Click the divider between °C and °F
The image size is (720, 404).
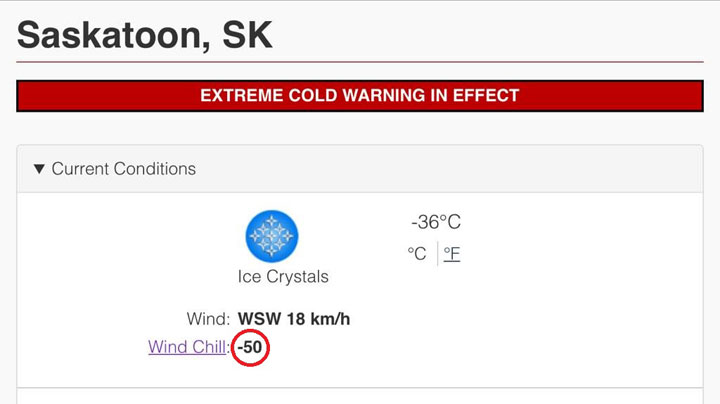pos(437,253)
